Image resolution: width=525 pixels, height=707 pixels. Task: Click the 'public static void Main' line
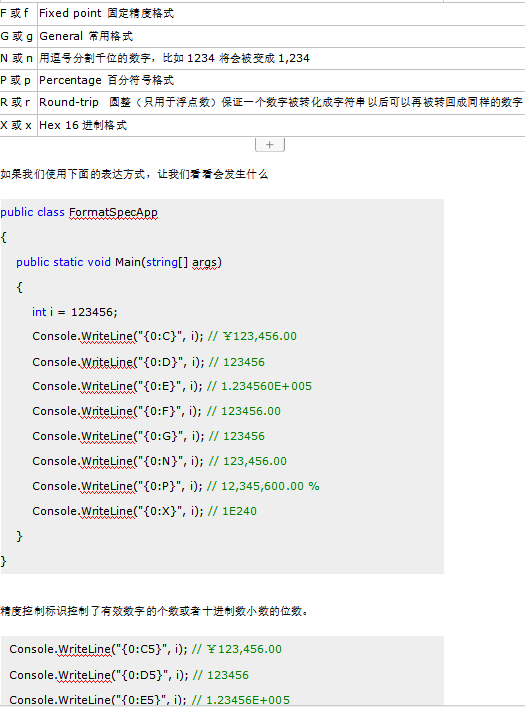(x=119, y=262)
